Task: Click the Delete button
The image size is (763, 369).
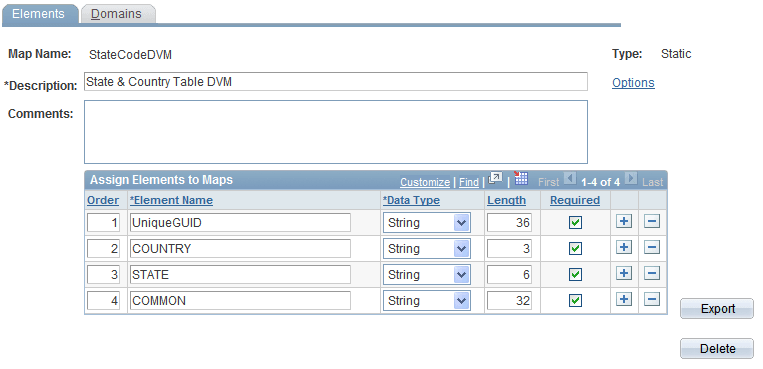Action: pos(717,349)
